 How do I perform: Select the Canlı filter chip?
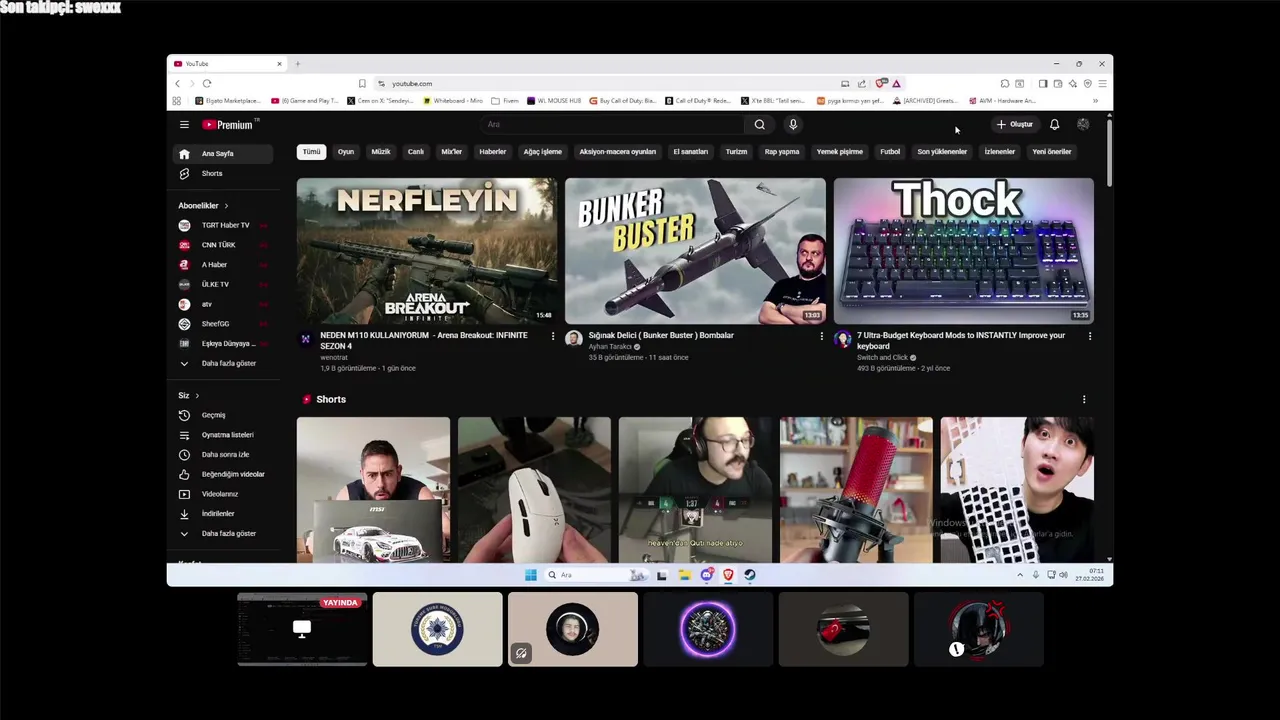pyautogui.click(x=416, y=152)
